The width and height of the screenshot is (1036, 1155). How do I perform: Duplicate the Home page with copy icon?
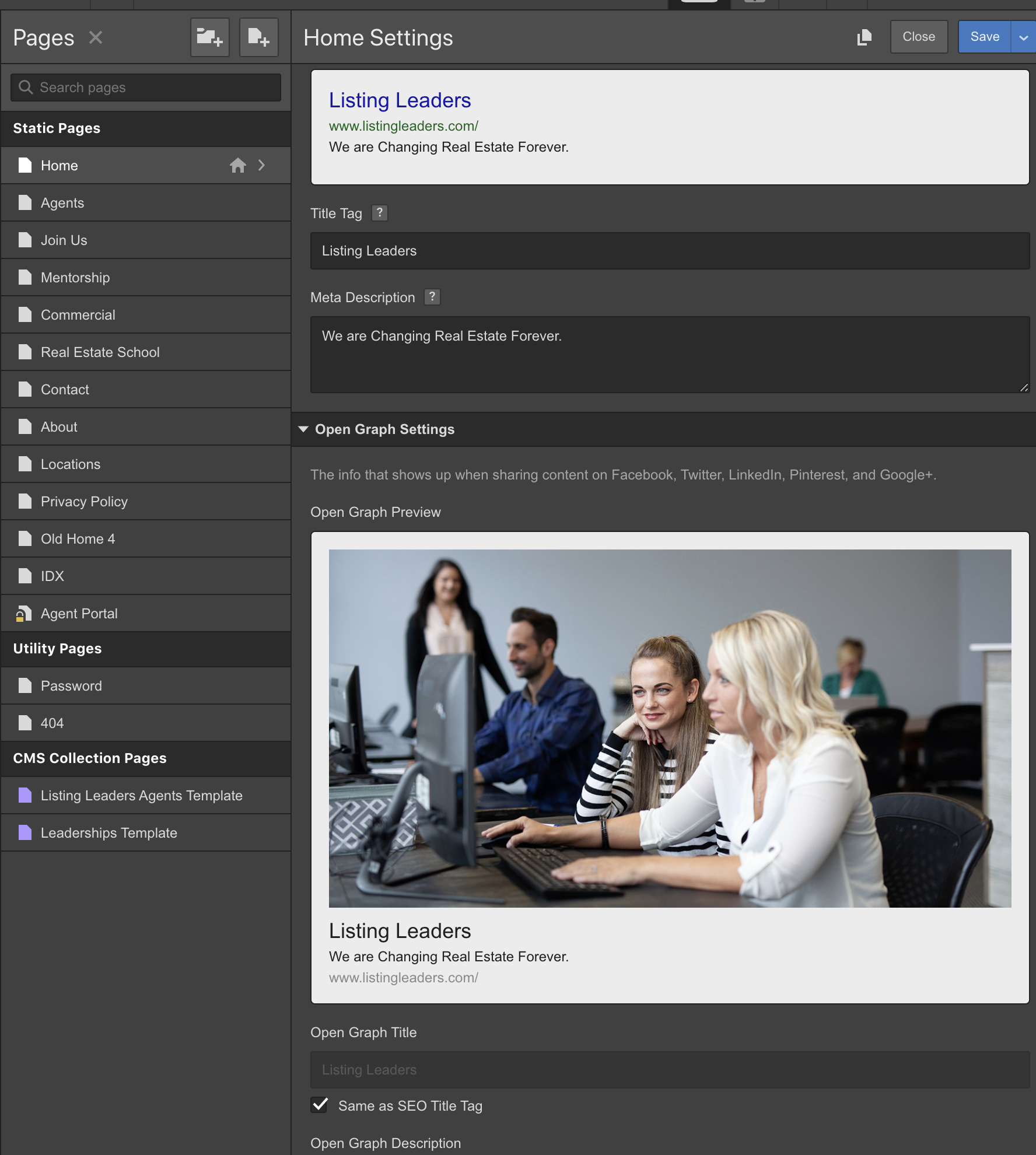tap(864, 37)
